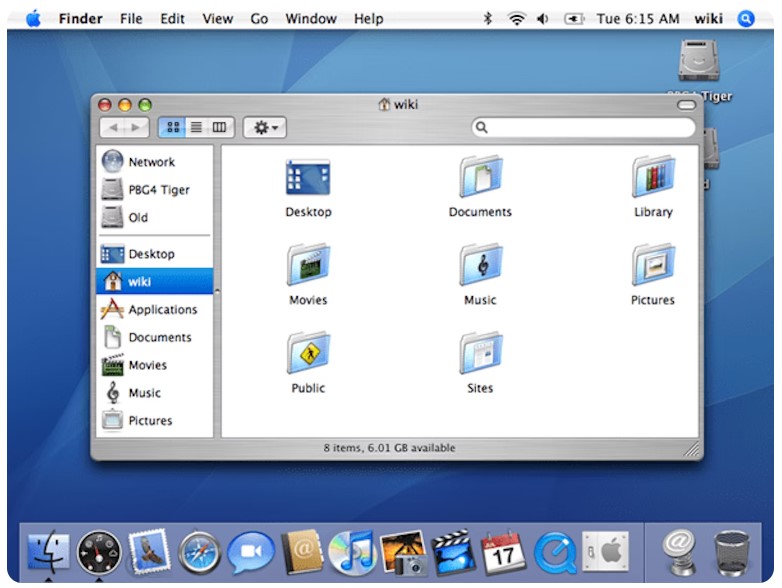The image size is (782, 588).
Task: Launch iMovie clapperboard in Dock
Action: point(453,553)
